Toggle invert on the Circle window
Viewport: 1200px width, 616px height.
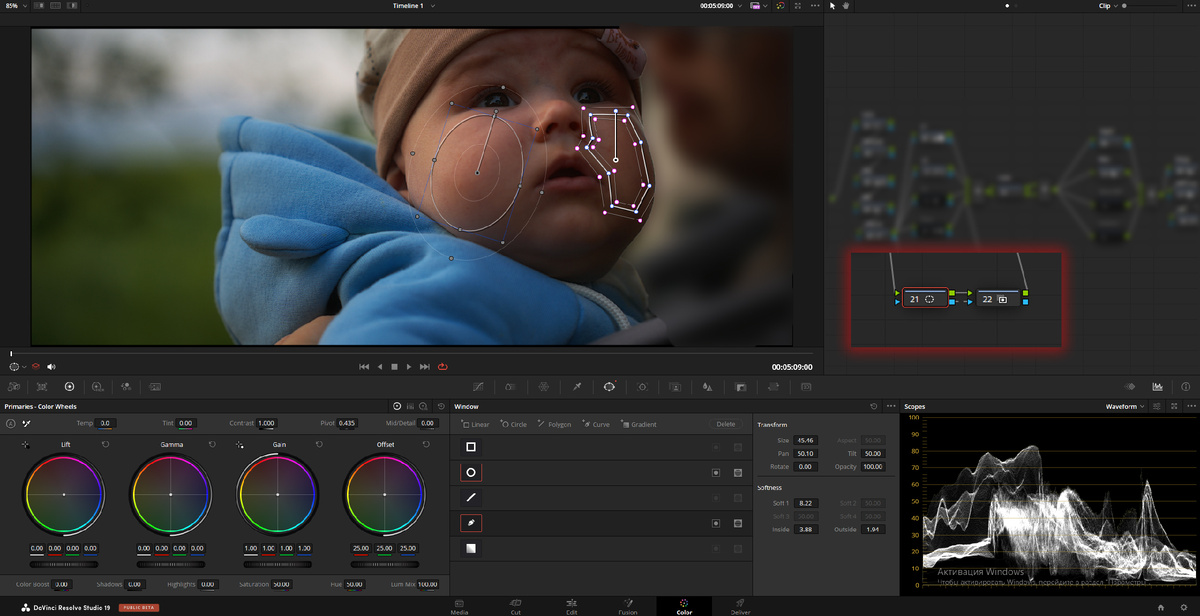click(x=716, y=472)
